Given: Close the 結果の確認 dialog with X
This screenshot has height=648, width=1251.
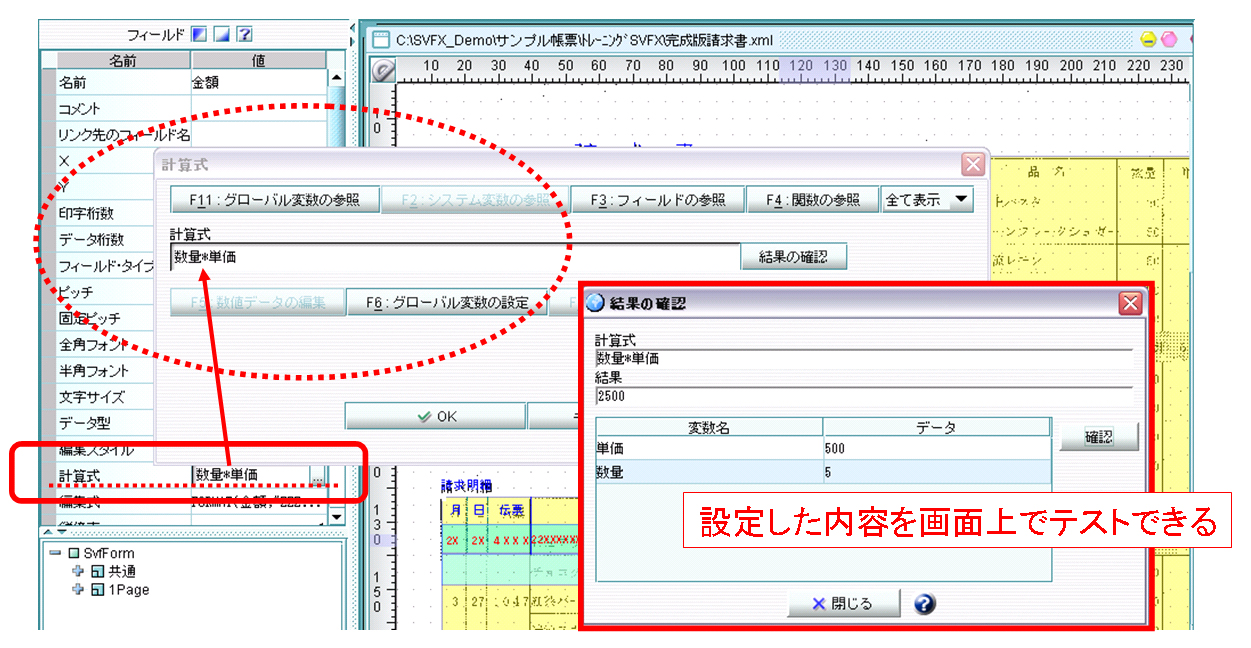Looking at the screenshot, I should click(1130, 304).
